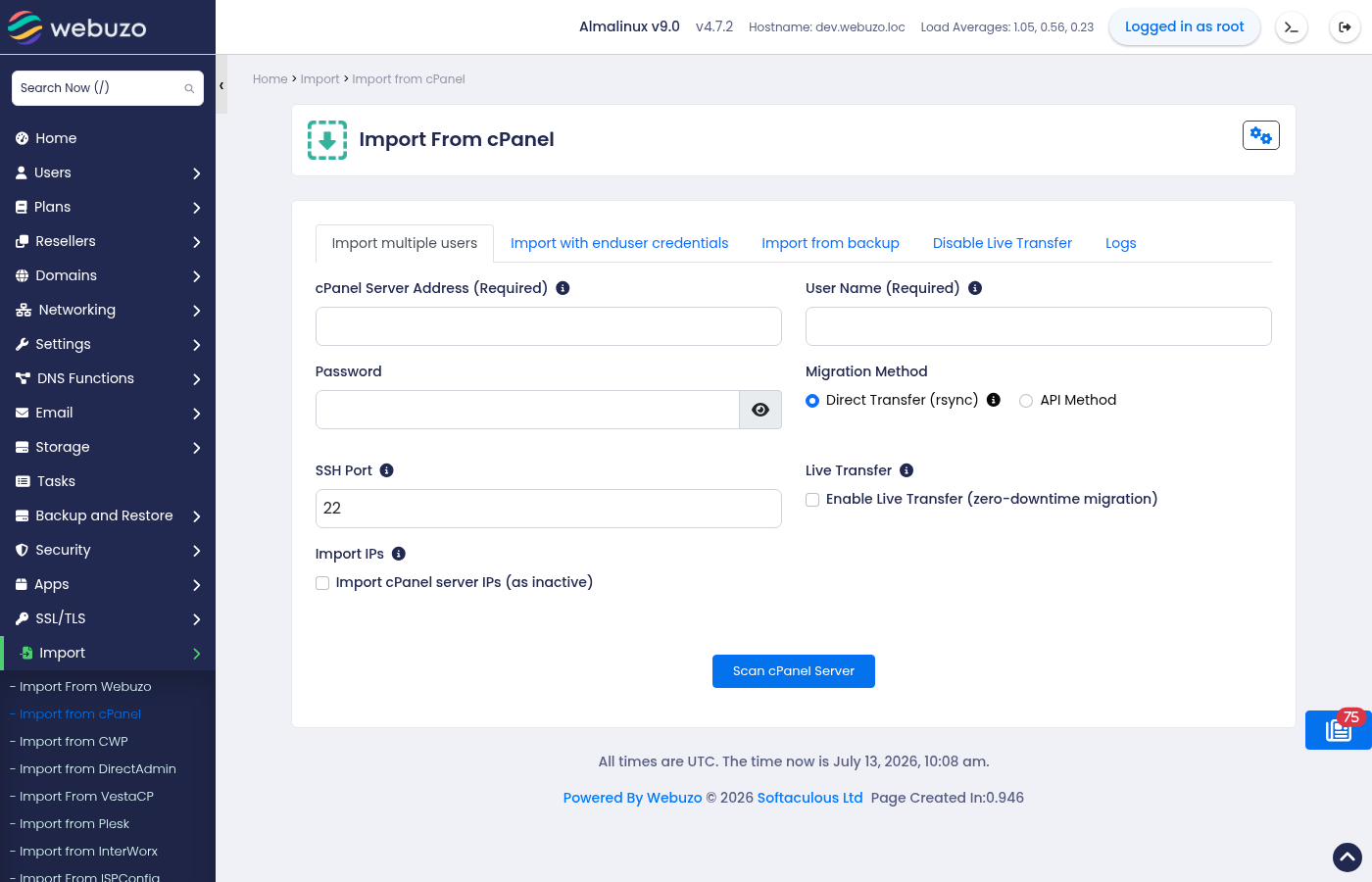Image resolution: width=1372 pixels, height=882 pixels.
Task: Open the Softaculous Ltd link
Action: click(x=810, y=798)
